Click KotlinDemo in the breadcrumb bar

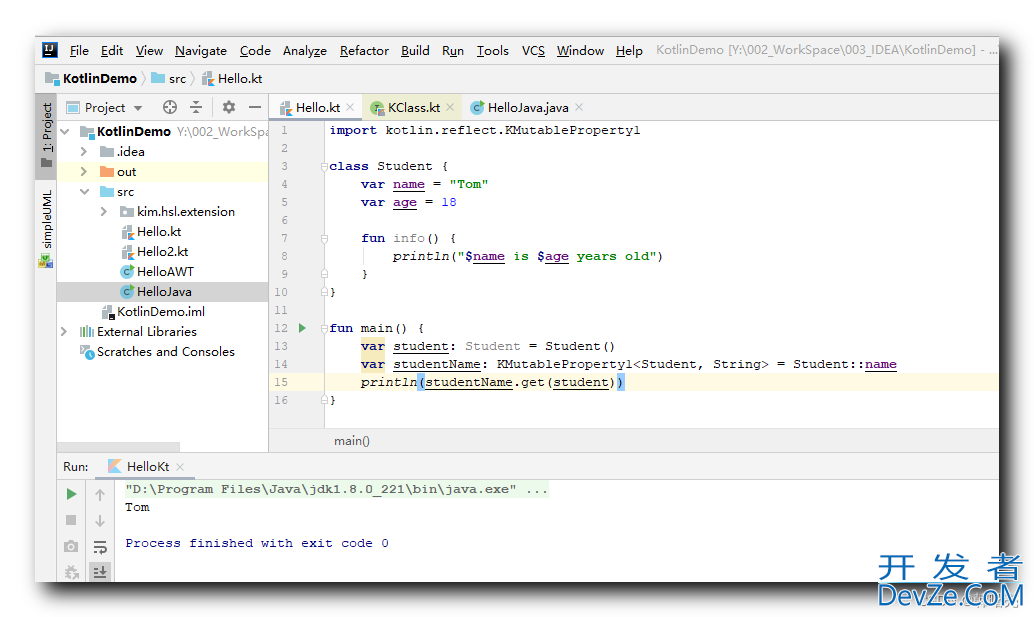(92, 78)
